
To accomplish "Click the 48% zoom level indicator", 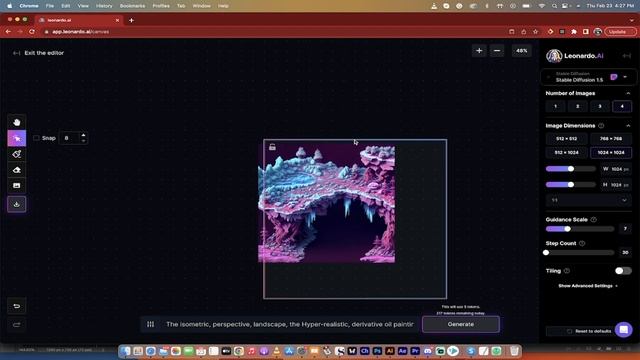I will tap(522, 51).
